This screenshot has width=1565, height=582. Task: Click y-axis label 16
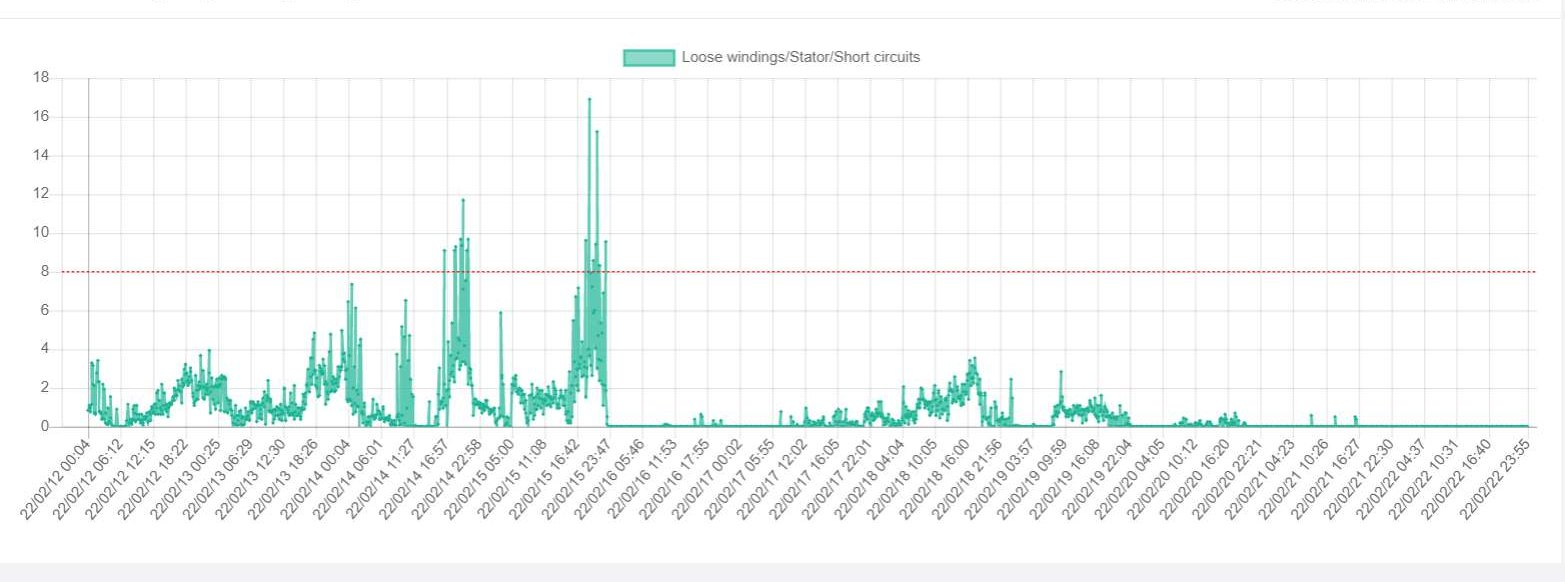[x=42, y=117]
